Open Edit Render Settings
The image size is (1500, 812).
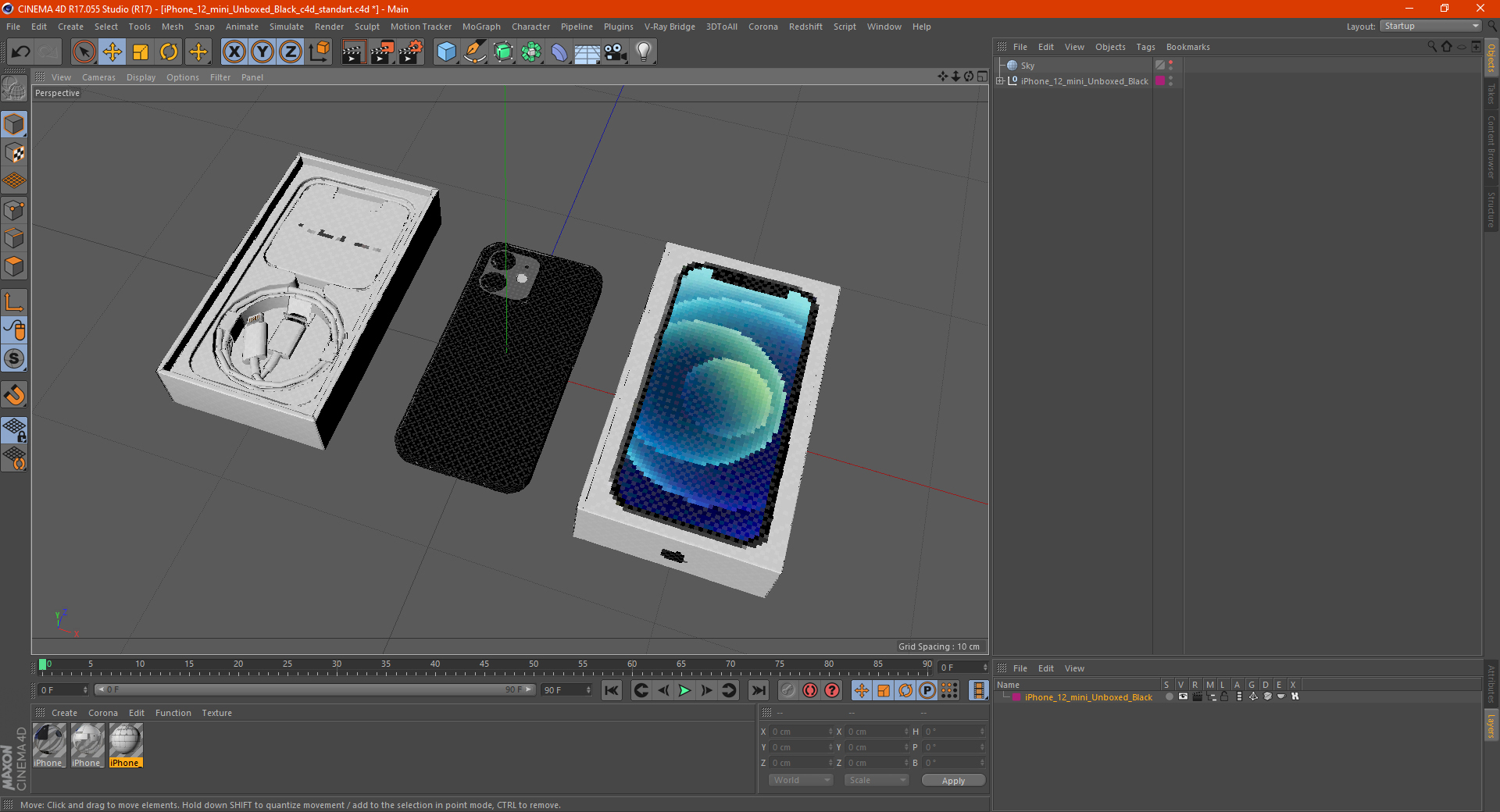point(411,52)
